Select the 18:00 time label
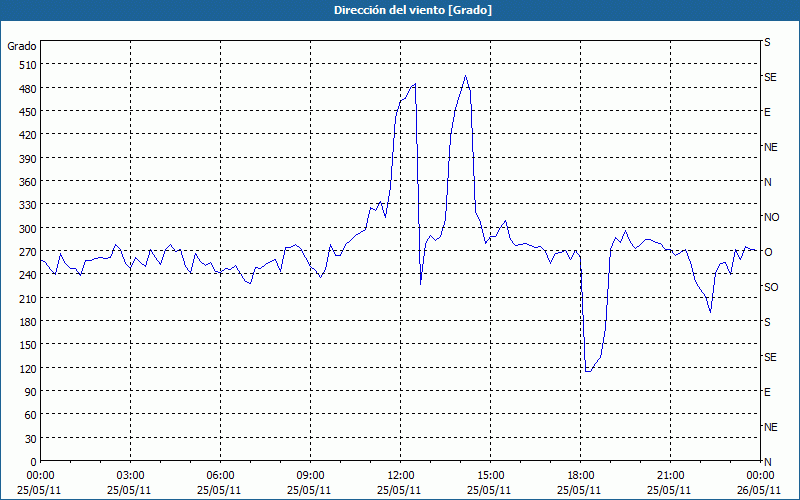Viewport: 800px width, 500px height. point(580,476)
